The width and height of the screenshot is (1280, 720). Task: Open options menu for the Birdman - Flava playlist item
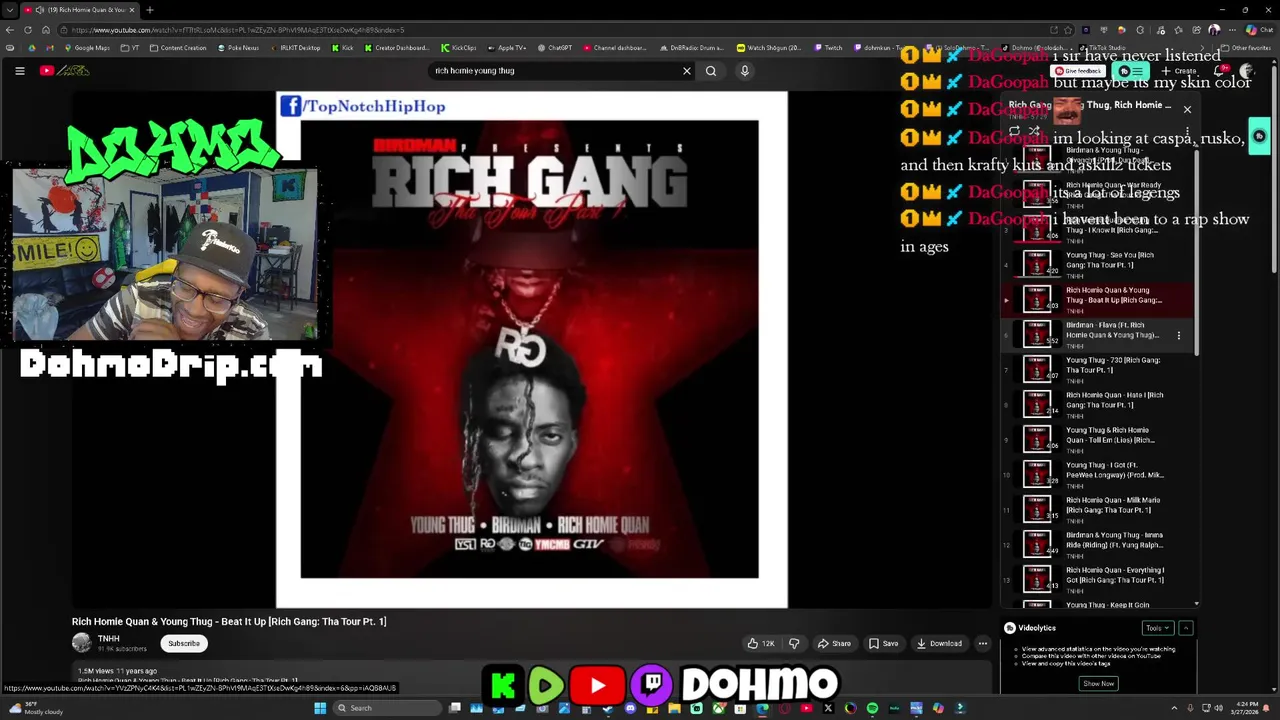point(1179,335)
